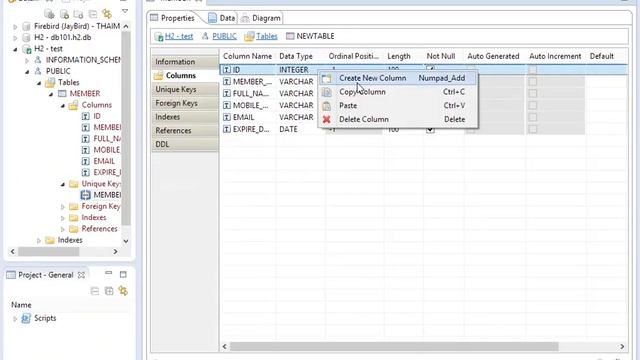Sort by the Data Type header
This screenshot has height=360, width=640.
296,56
